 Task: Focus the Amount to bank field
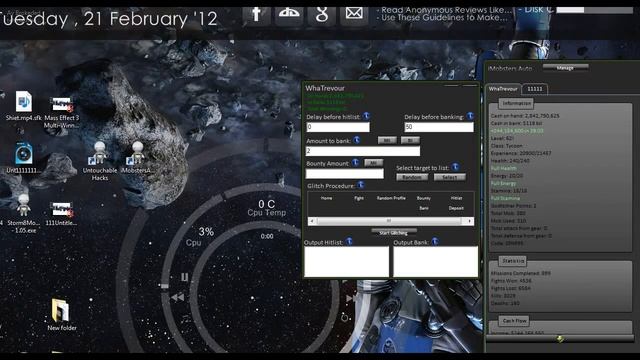pos(362,151)
